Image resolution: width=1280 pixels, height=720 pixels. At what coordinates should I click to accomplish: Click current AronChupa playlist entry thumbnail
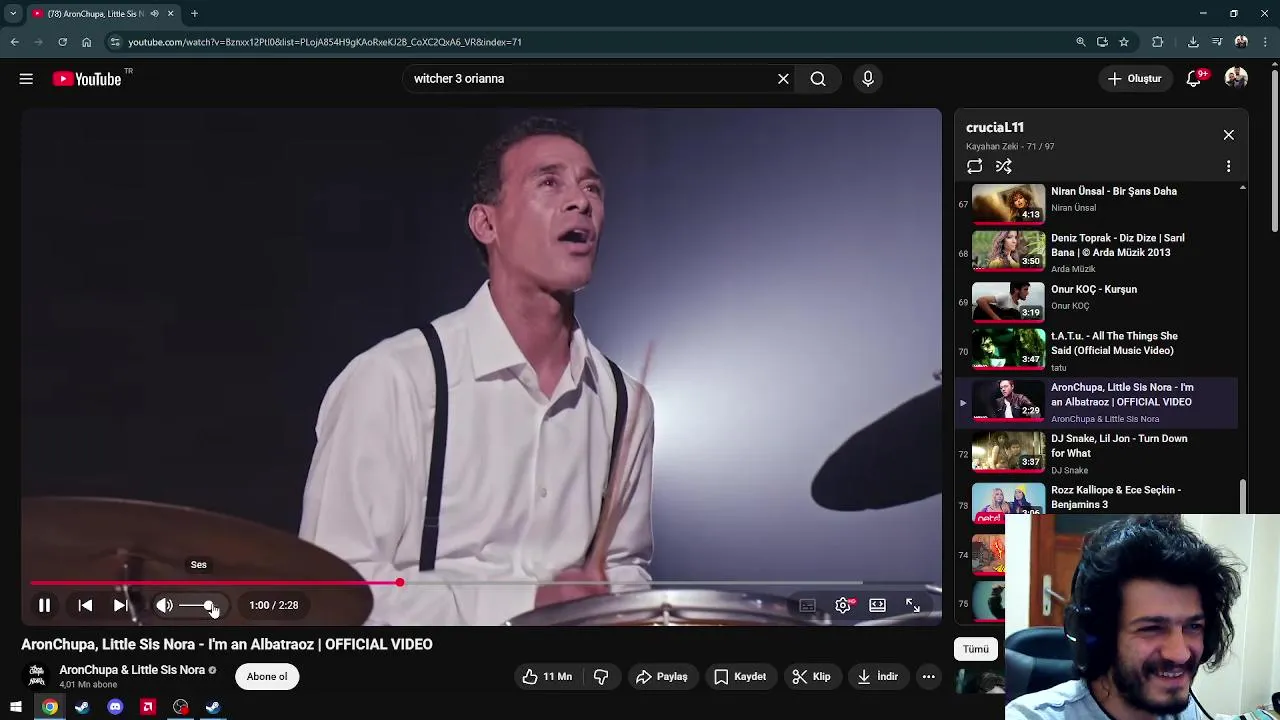click(1009, 401)
